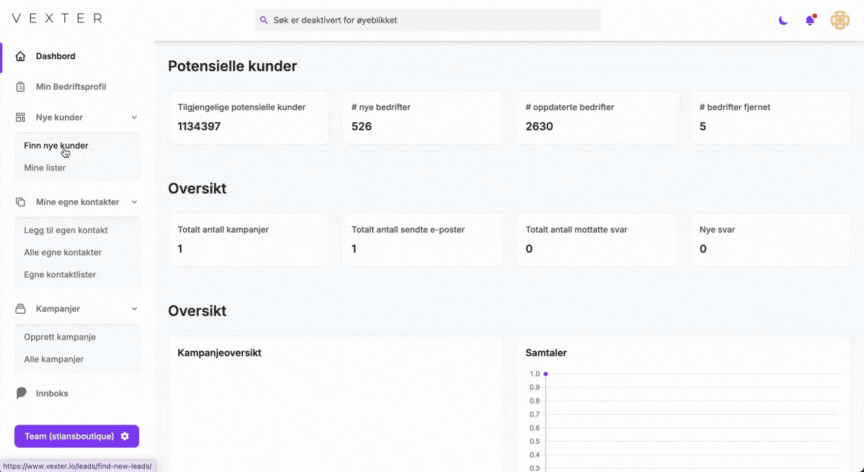Click the # nye bedrifter card
The width and height of the screenshot is (864, 472).
point(422,118)
